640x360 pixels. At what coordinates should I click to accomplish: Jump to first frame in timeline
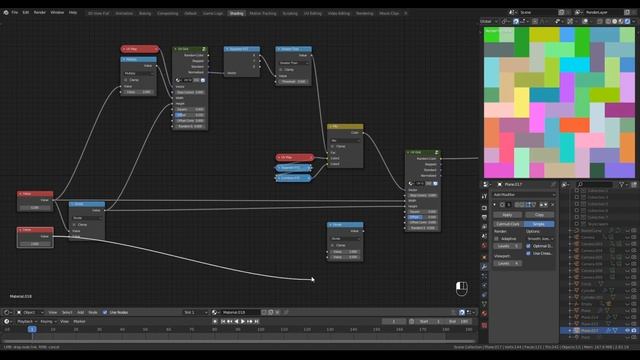(x=223, y=321)
